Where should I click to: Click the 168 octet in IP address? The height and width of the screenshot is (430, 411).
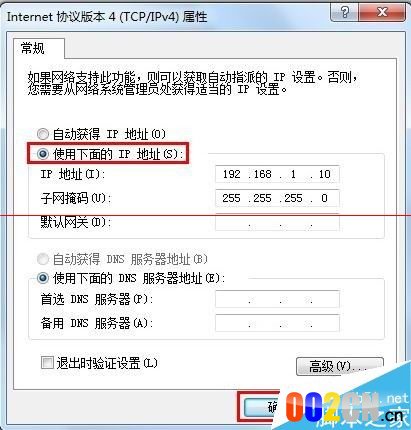(x=262, y=174)
